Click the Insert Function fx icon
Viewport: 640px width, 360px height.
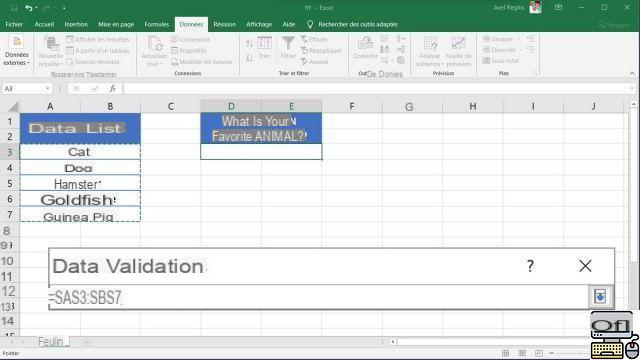113,89
